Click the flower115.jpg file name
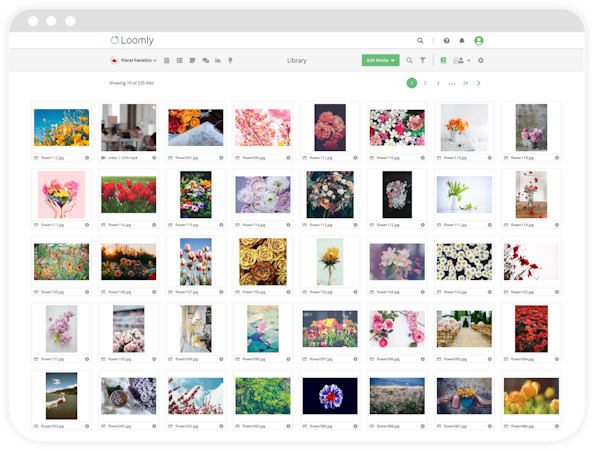 pyautogui.click(x=186, y=225)
